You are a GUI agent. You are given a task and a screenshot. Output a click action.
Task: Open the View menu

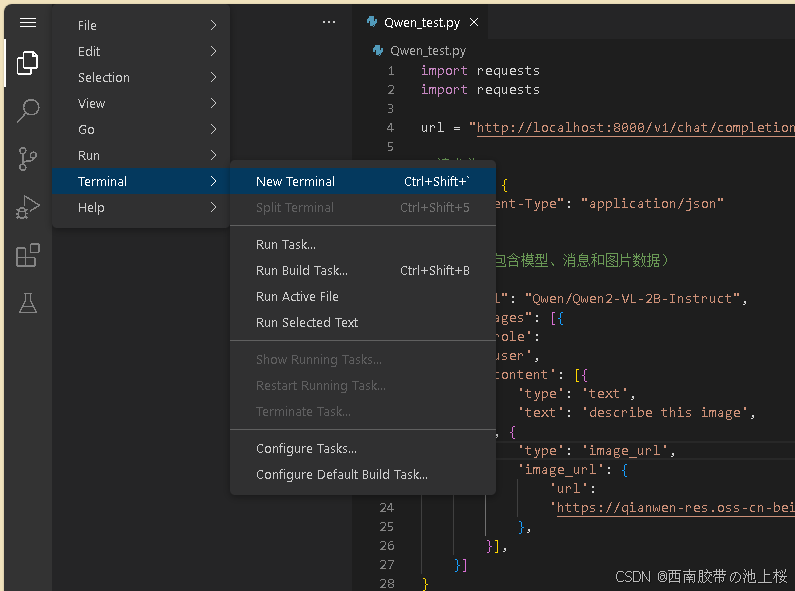141,103
